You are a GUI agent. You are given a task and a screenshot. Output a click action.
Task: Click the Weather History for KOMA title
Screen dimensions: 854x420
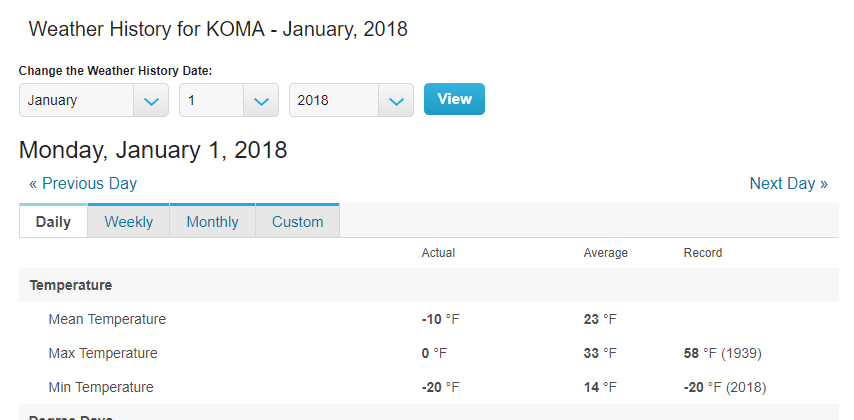click(x=218, y=29)
